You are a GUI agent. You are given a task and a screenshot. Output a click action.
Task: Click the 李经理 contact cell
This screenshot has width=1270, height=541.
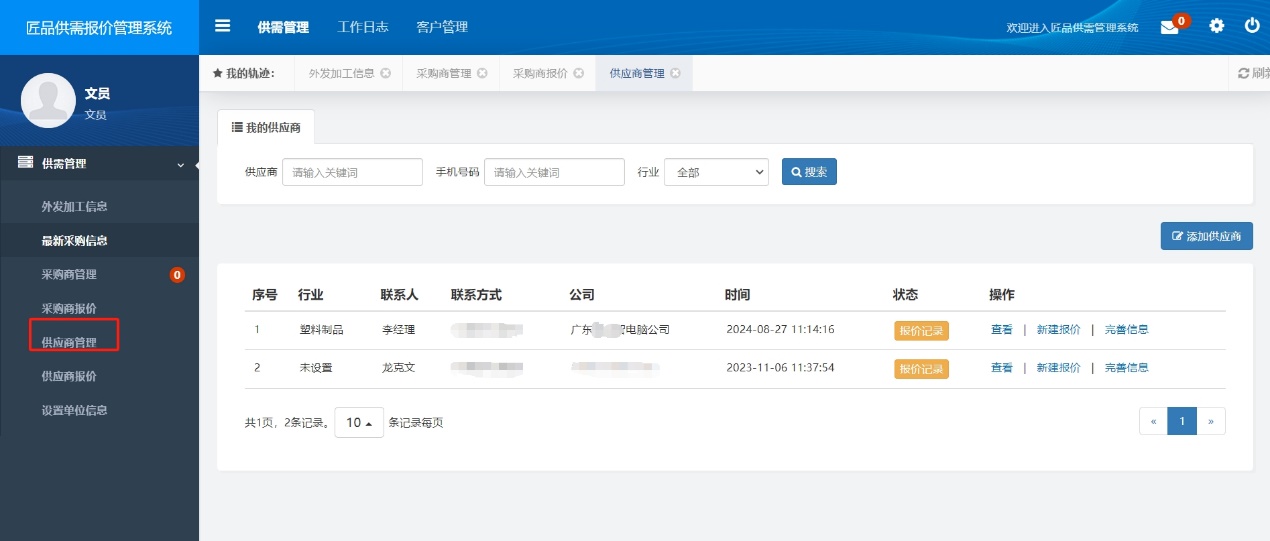(x=398, y=330)
